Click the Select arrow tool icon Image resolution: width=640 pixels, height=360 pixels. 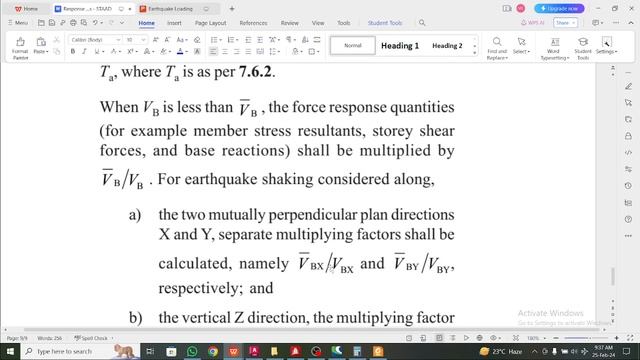(x=521, y=41)
